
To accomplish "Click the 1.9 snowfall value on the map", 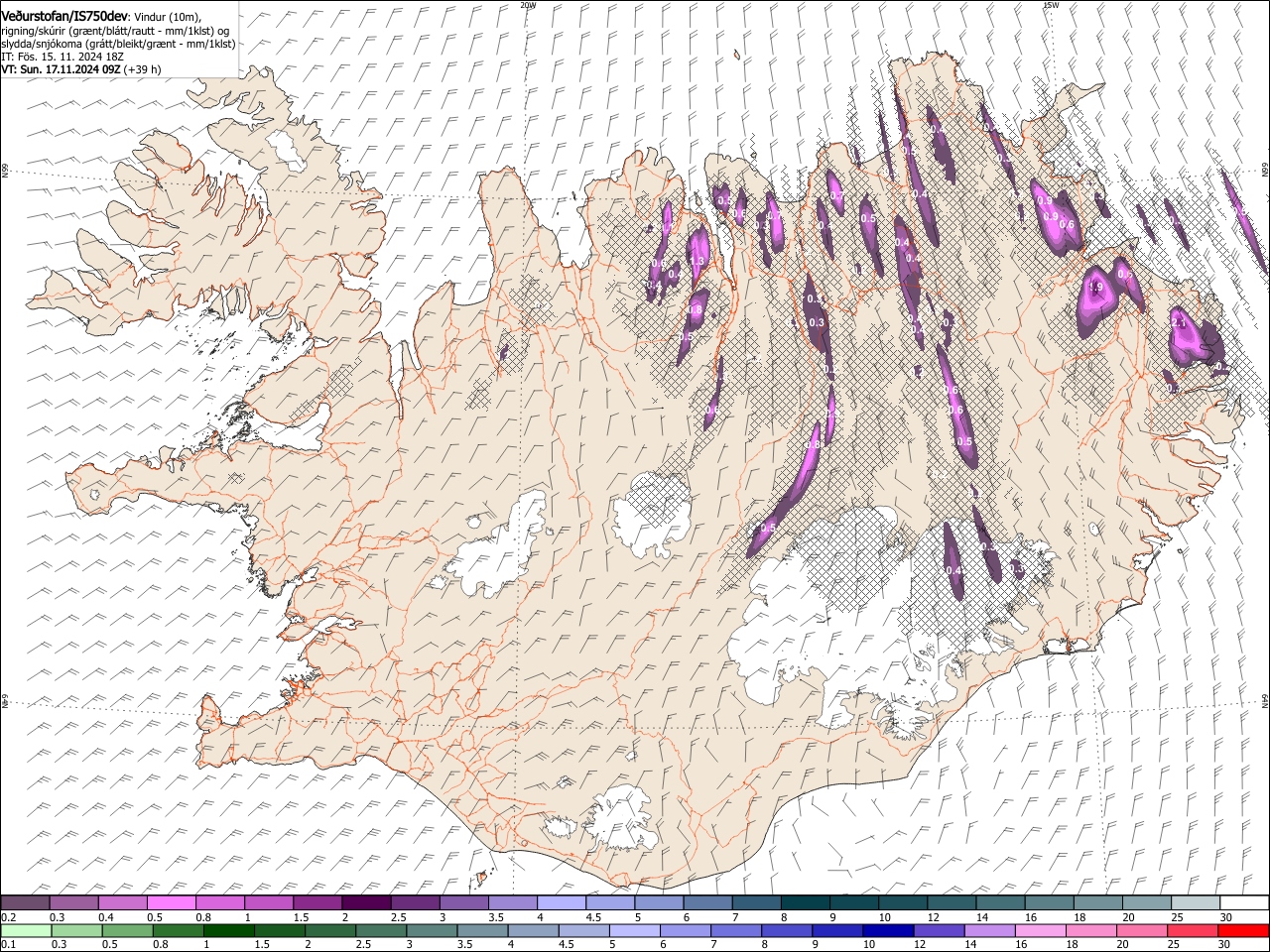I will click(1096, 288).
